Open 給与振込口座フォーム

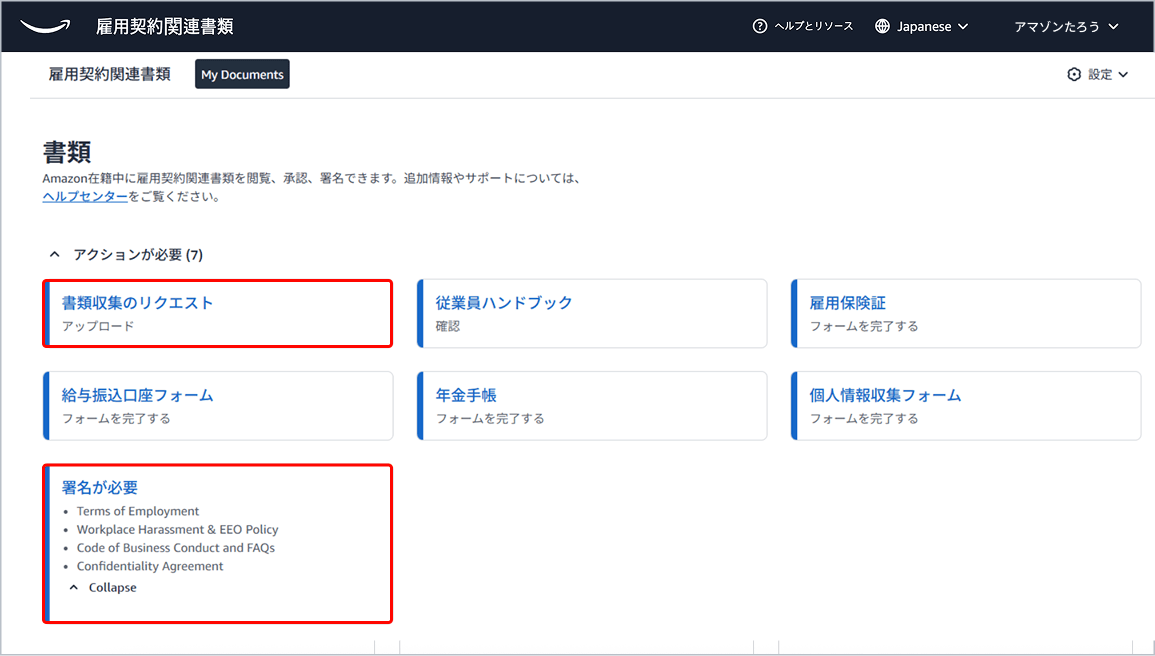(x=137, y=395)
